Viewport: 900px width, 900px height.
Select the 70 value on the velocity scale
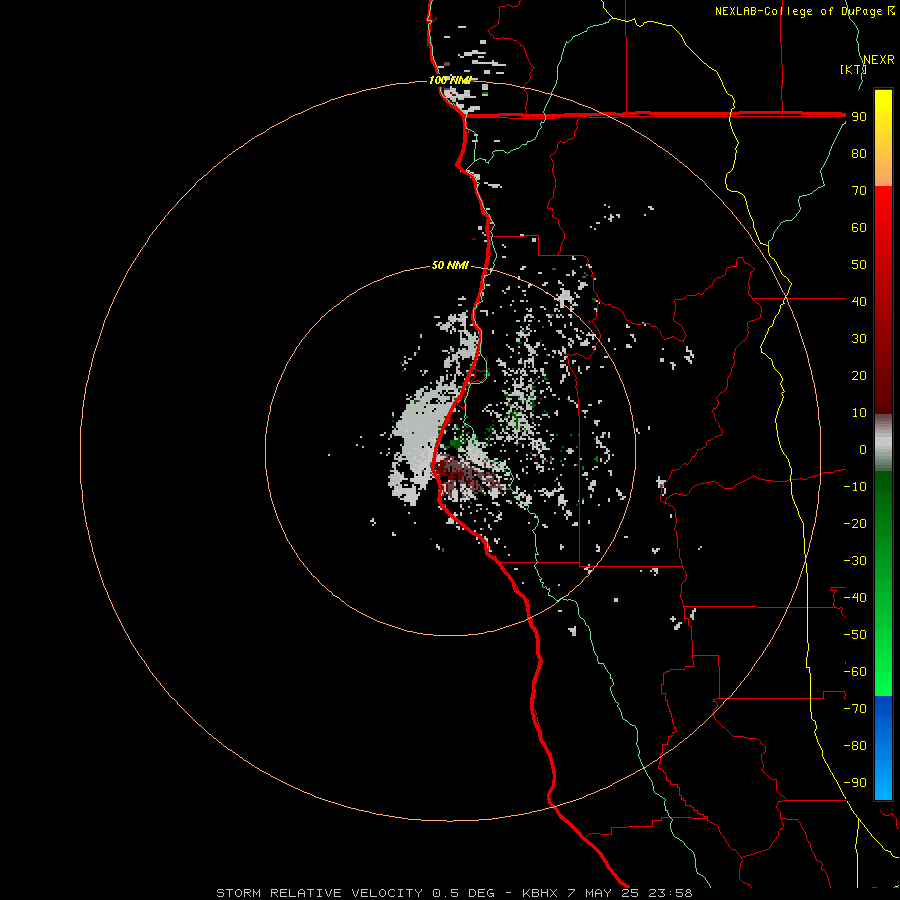point(859,191)
